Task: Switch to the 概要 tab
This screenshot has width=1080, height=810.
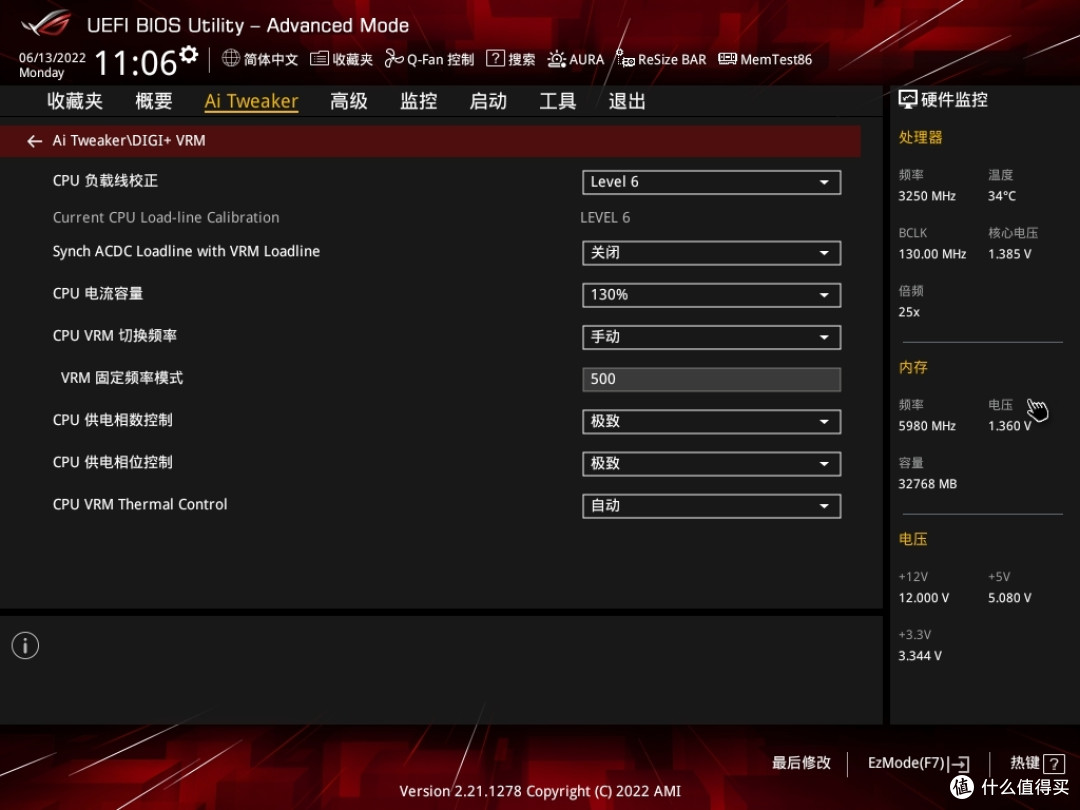Action: click(x=154, y=101)
